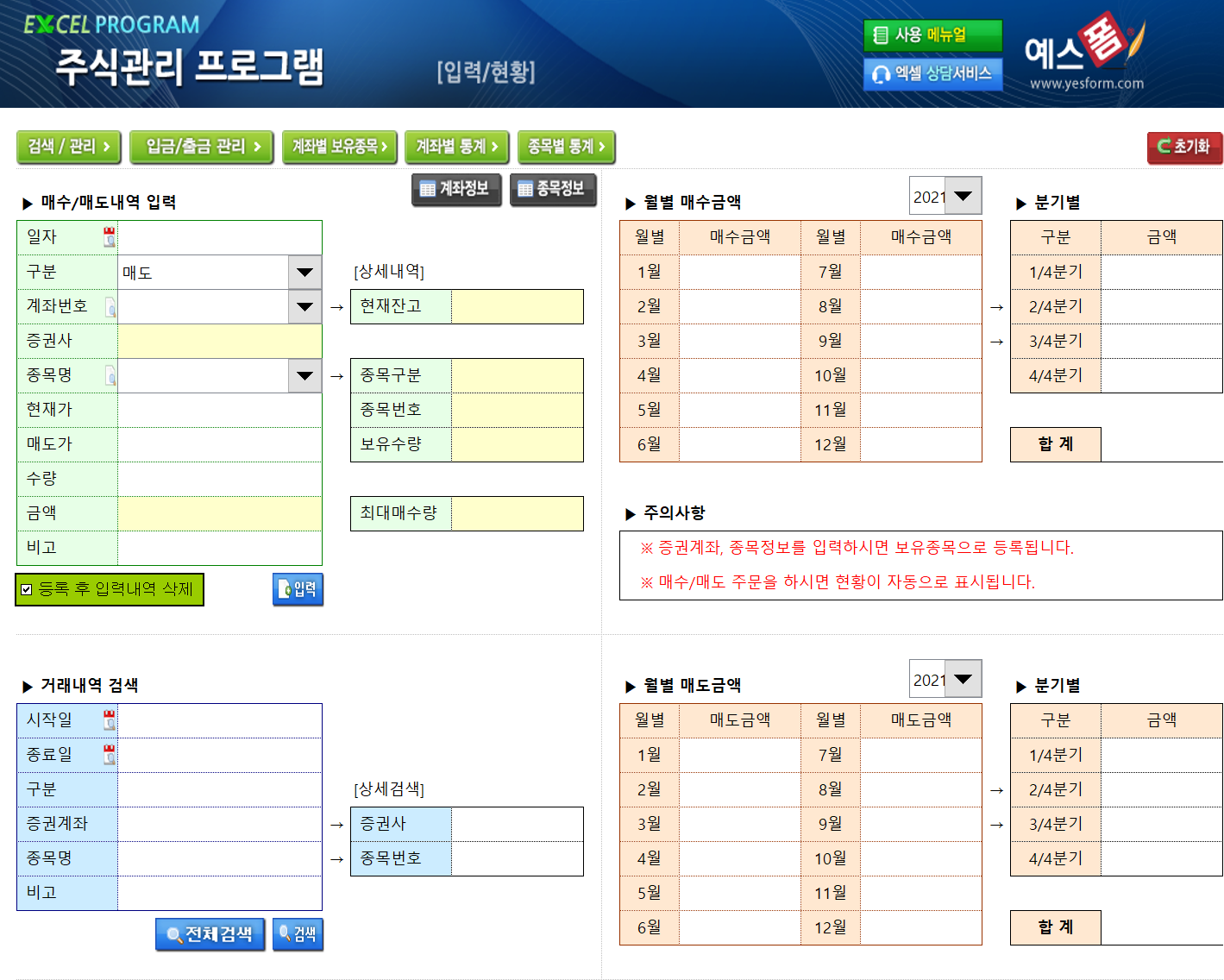
Task: Click the 수량 input field
Action: pos(219,479)
